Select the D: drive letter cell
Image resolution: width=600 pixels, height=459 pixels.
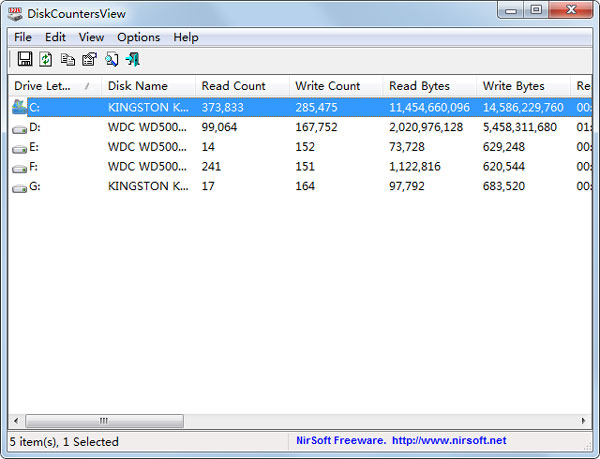point(34,127)
